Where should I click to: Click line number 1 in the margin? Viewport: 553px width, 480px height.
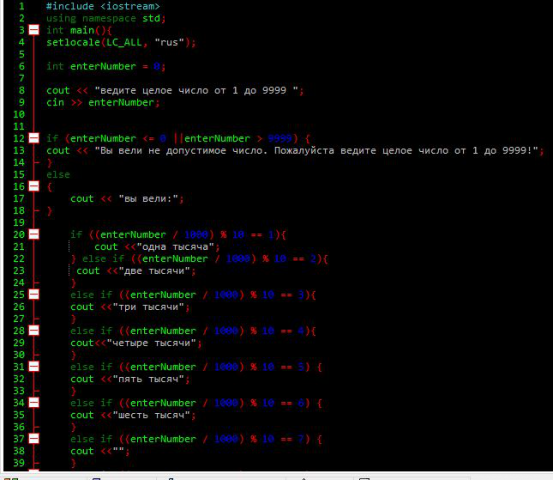[x=22, y=6]
